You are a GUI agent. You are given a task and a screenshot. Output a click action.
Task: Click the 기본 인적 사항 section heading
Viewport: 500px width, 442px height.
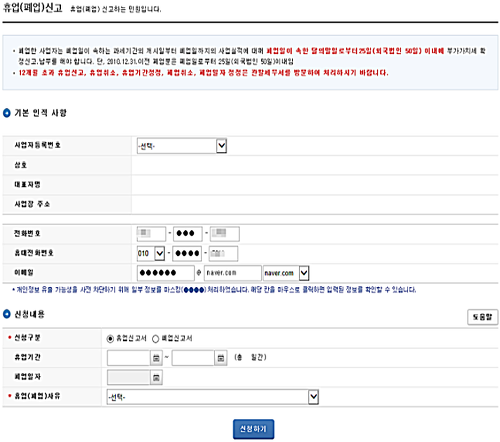(40, 113)
